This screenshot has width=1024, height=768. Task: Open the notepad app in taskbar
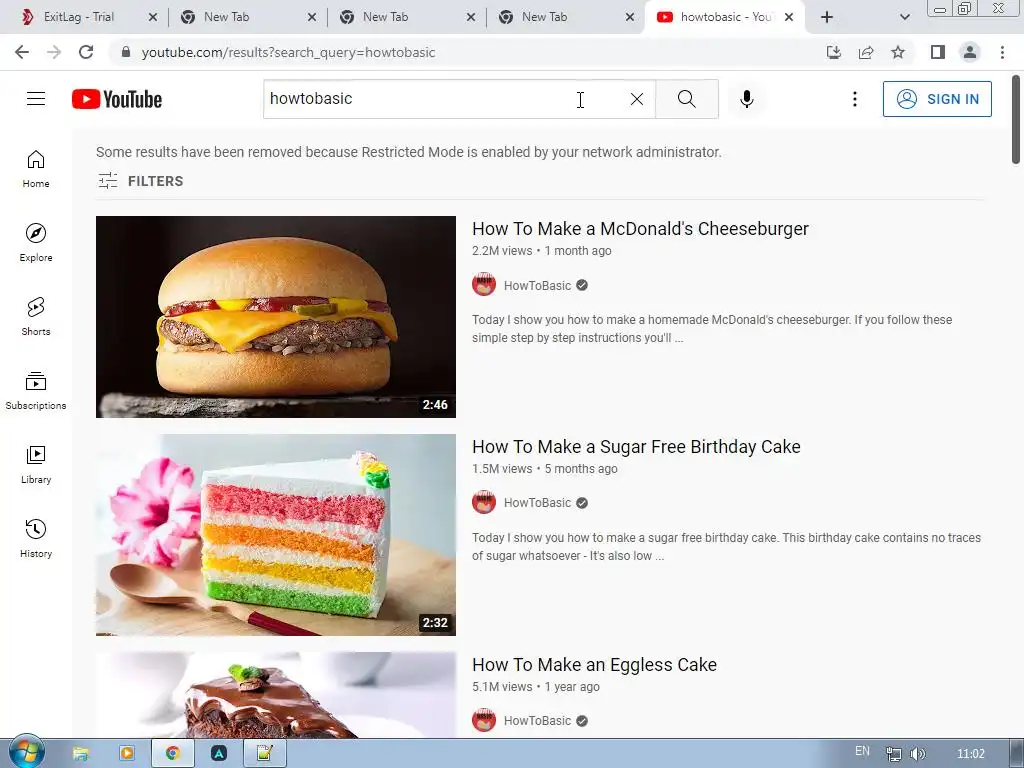point(264,754)
